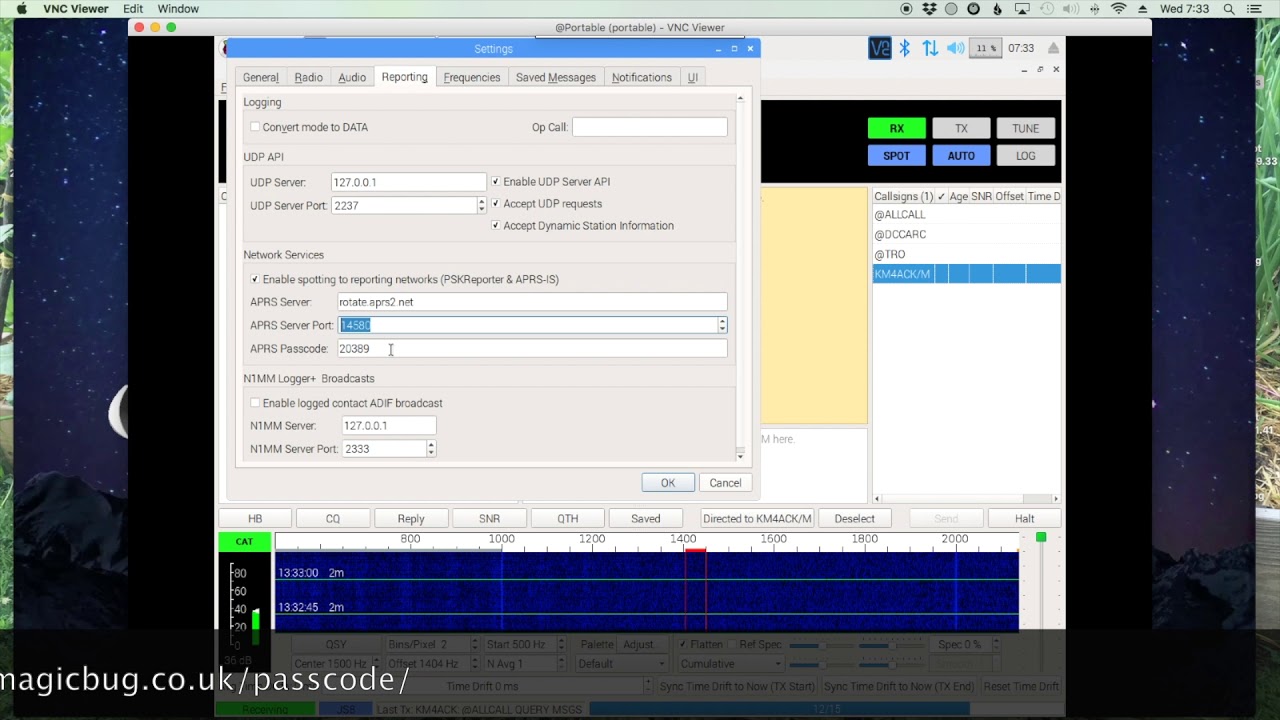
Task: Click the Op Call input field
Action: (x=650, y=127)
